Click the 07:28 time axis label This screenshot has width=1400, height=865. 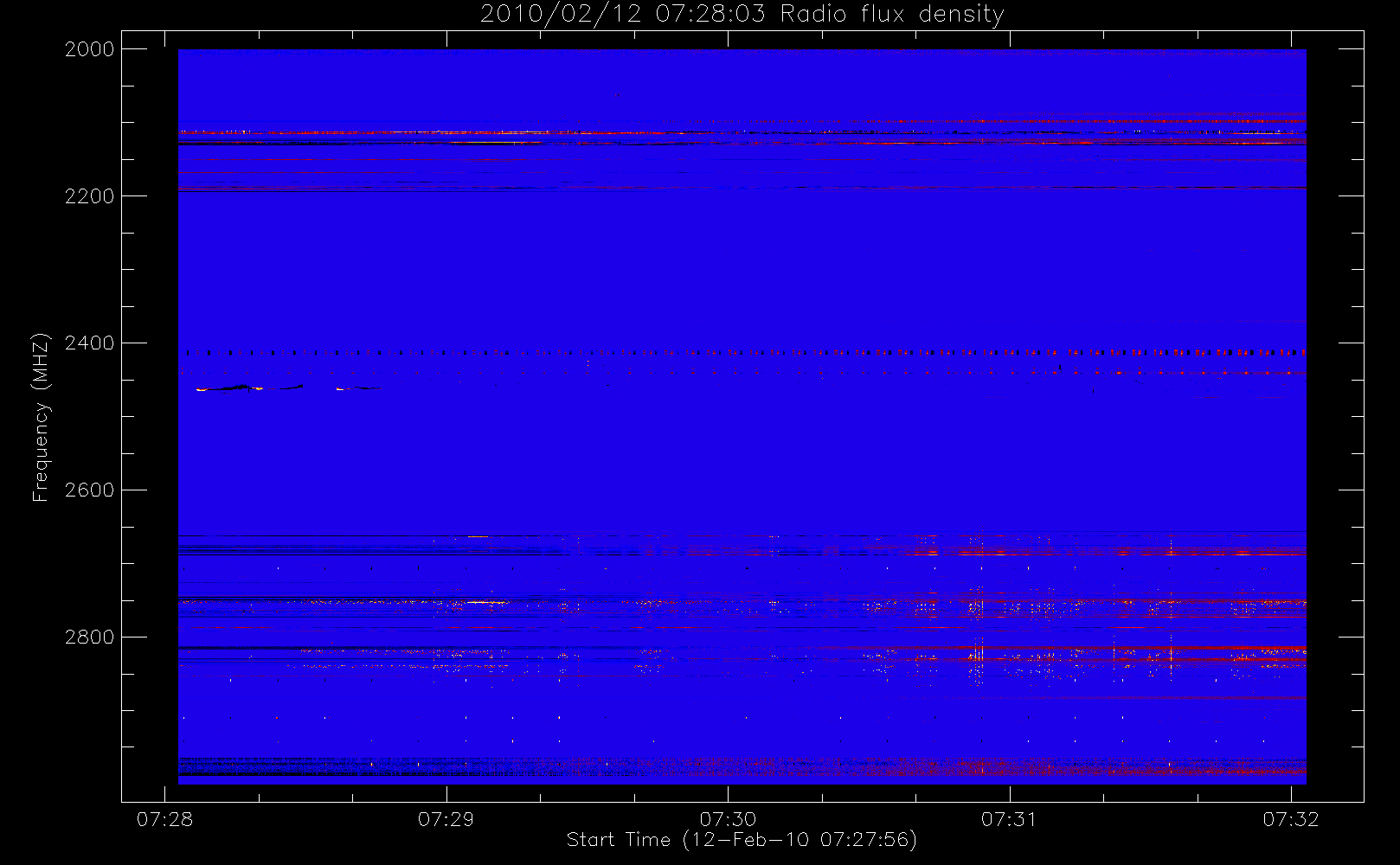pyautogui.click(x=164, y=819)
